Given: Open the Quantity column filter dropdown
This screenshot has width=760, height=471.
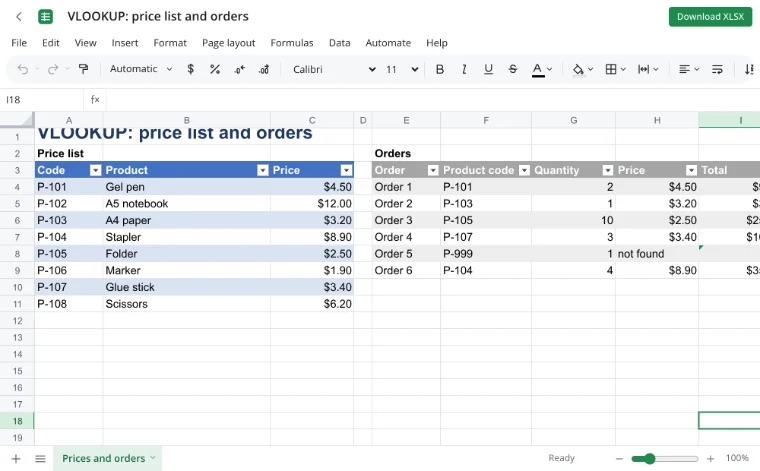Looking at the screenshot, I should pos(607,170).
